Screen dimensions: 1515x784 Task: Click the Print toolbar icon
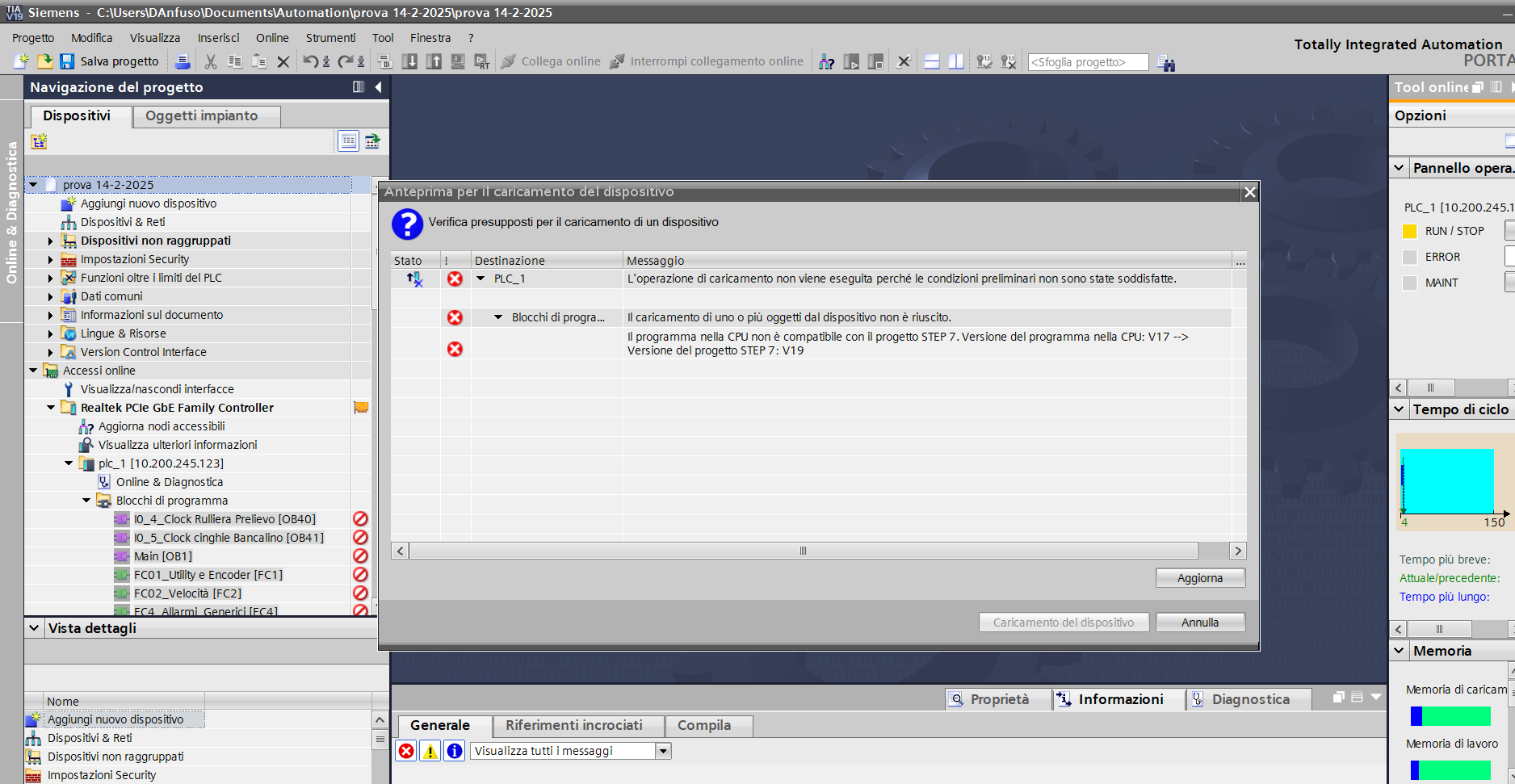(x=183, y=61)
